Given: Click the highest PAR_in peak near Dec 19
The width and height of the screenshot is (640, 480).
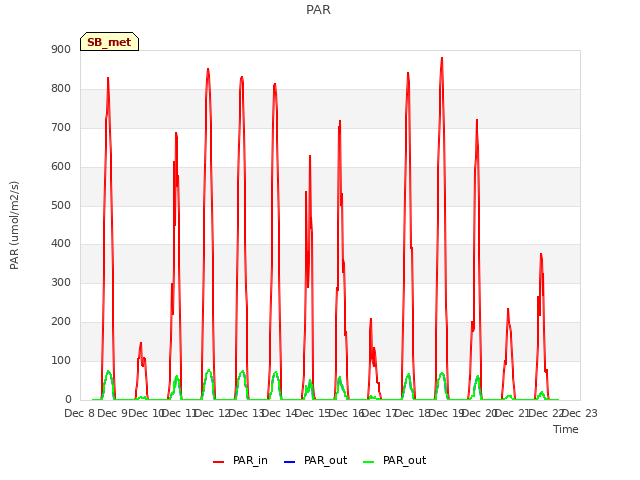Looking at the screenshot, I should 442,58.
